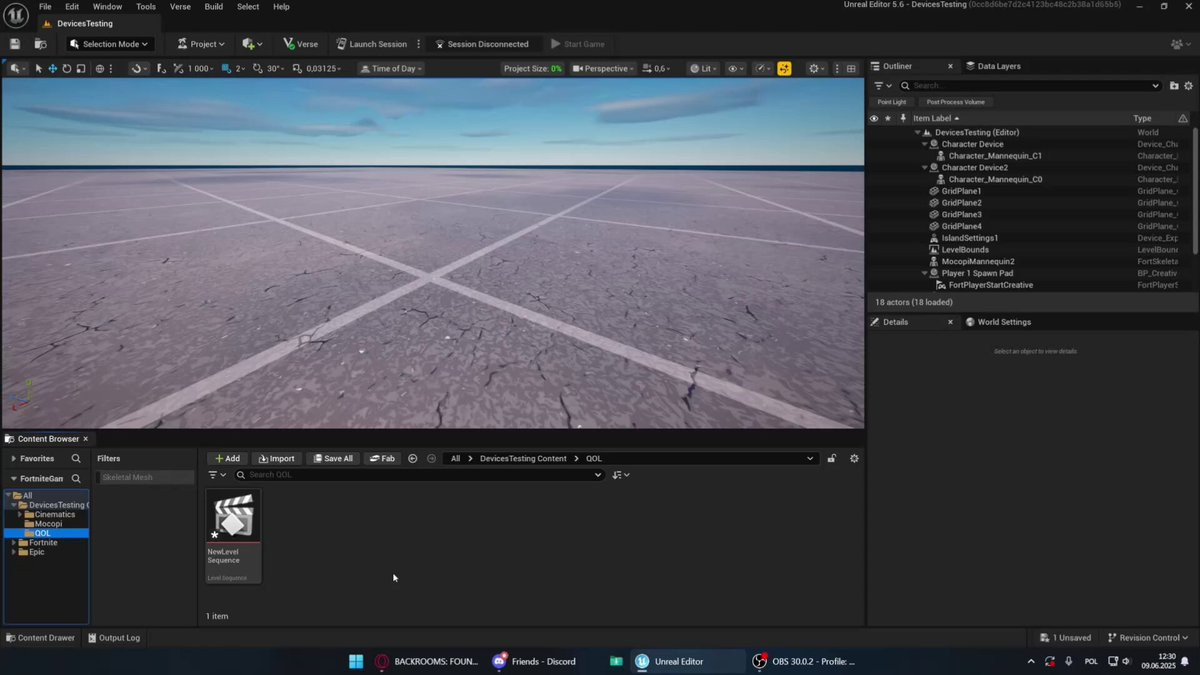Select the translate gizmo tool
The height and width of the screenshot is (675, 1200).
(52, 69)
